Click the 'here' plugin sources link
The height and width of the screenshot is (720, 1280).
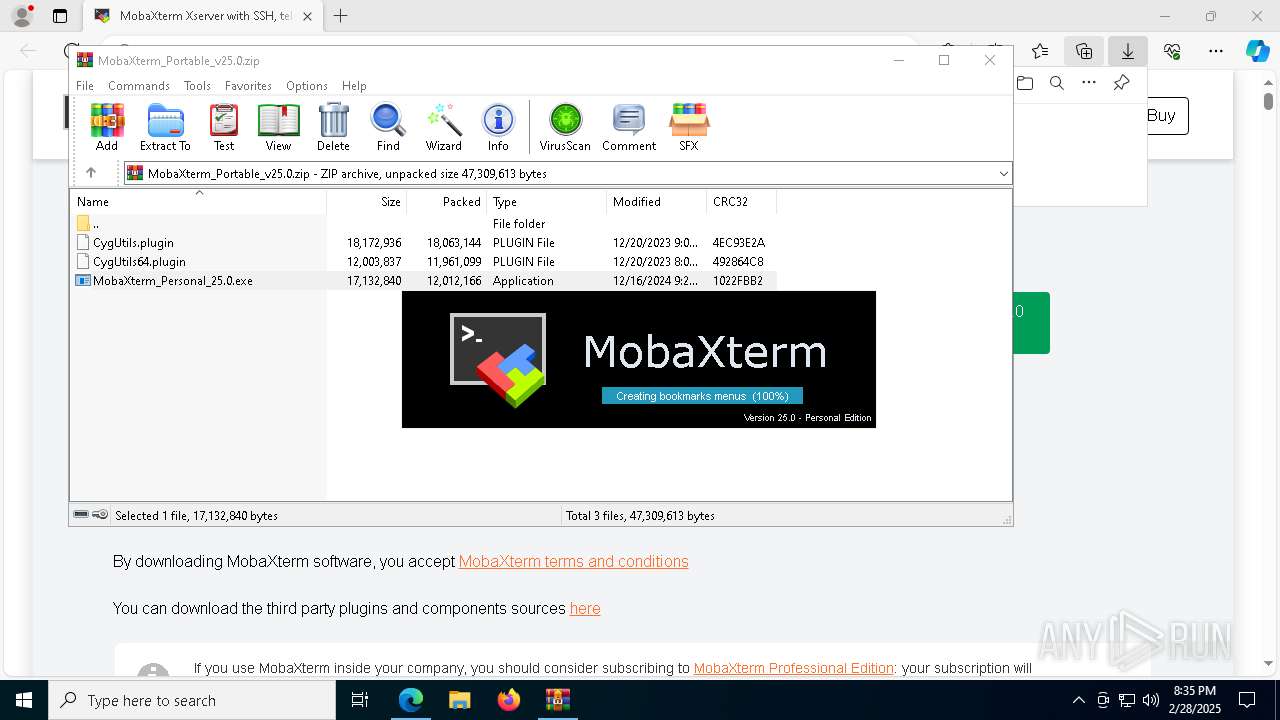pos(585,609)
